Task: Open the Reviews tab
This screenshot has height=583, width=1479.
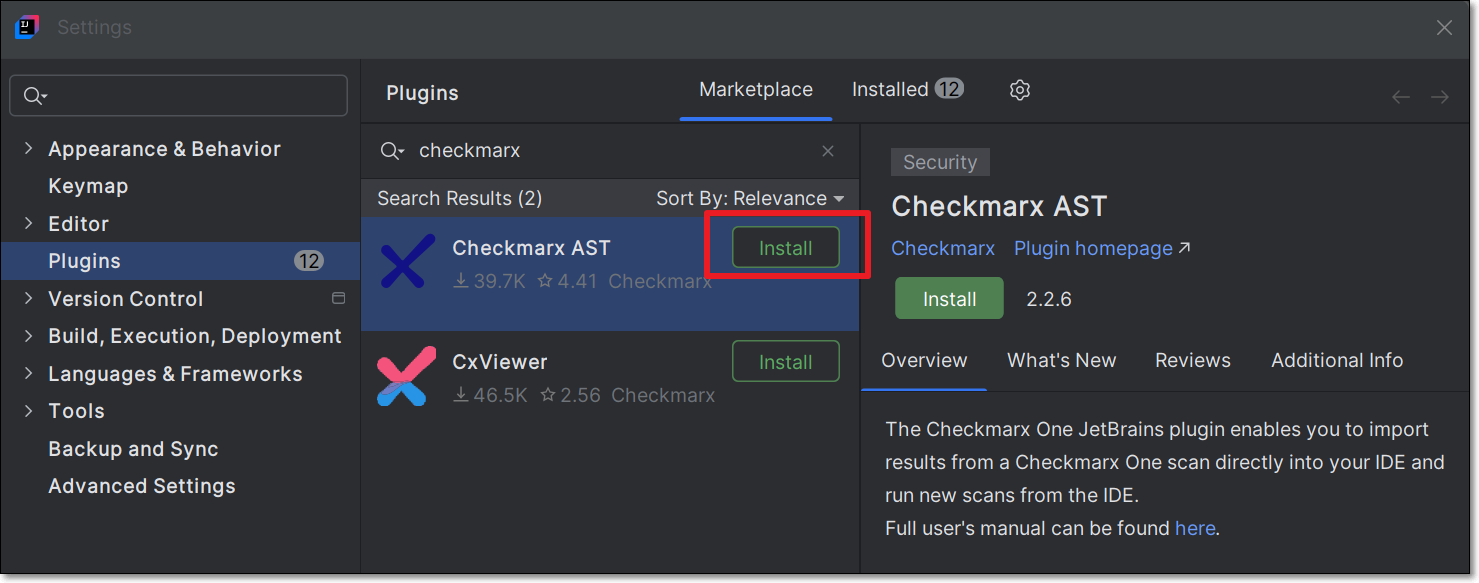Action: pyautogui.click(x=1192, y=361)
